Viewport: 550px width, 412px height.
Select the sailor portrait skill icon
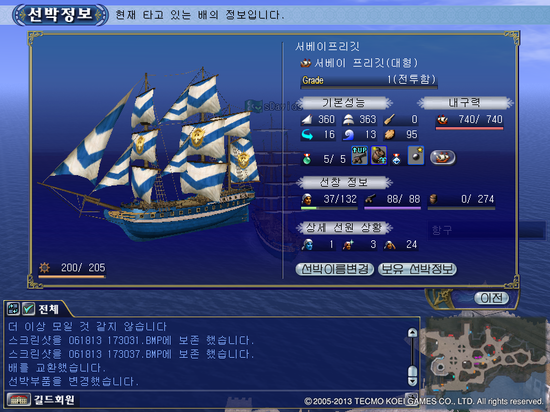tap(379, 155)
